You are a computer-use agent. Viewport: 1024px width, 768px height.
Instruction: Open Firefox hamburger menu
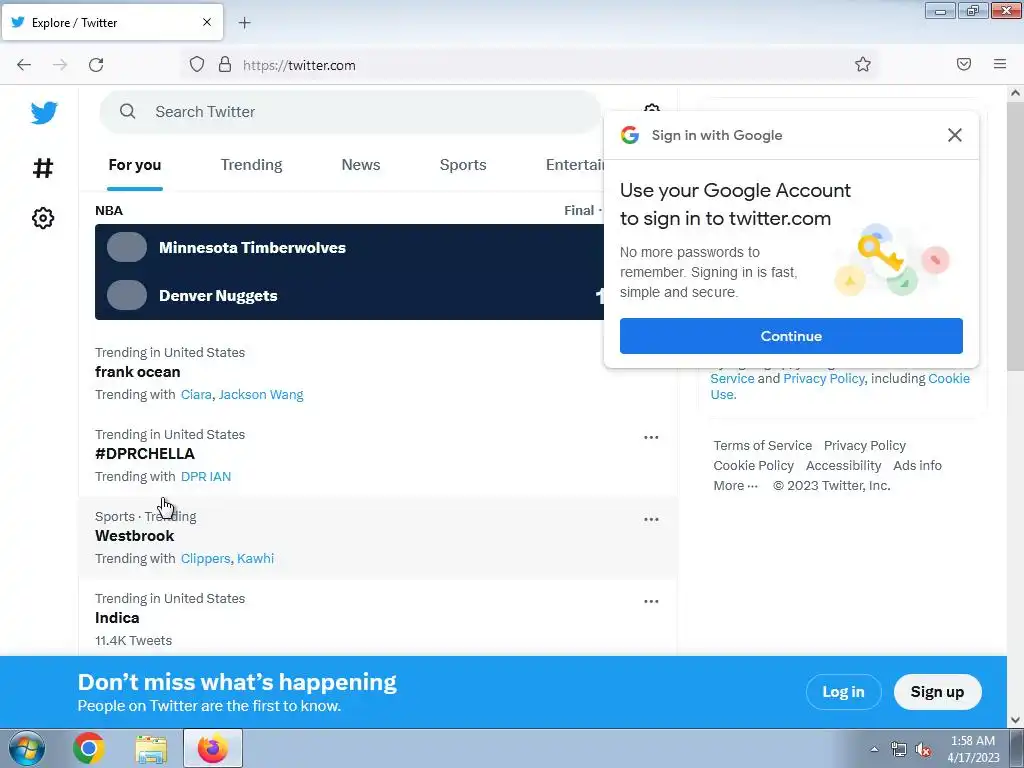[x=1000, y=64]
